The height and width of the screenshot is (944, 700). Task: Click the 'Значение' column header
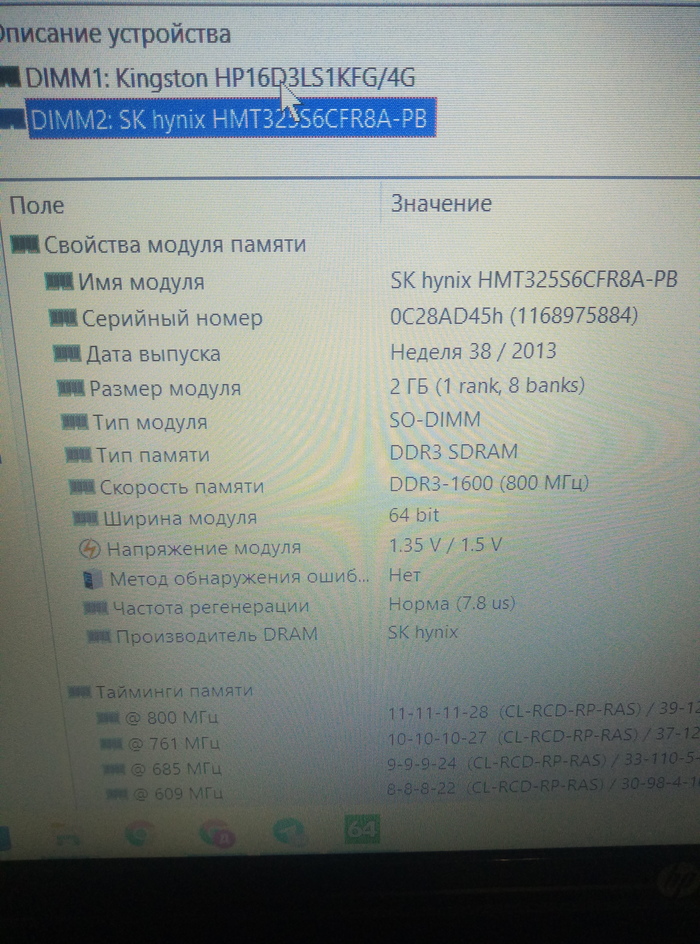(x=441, y=203)
